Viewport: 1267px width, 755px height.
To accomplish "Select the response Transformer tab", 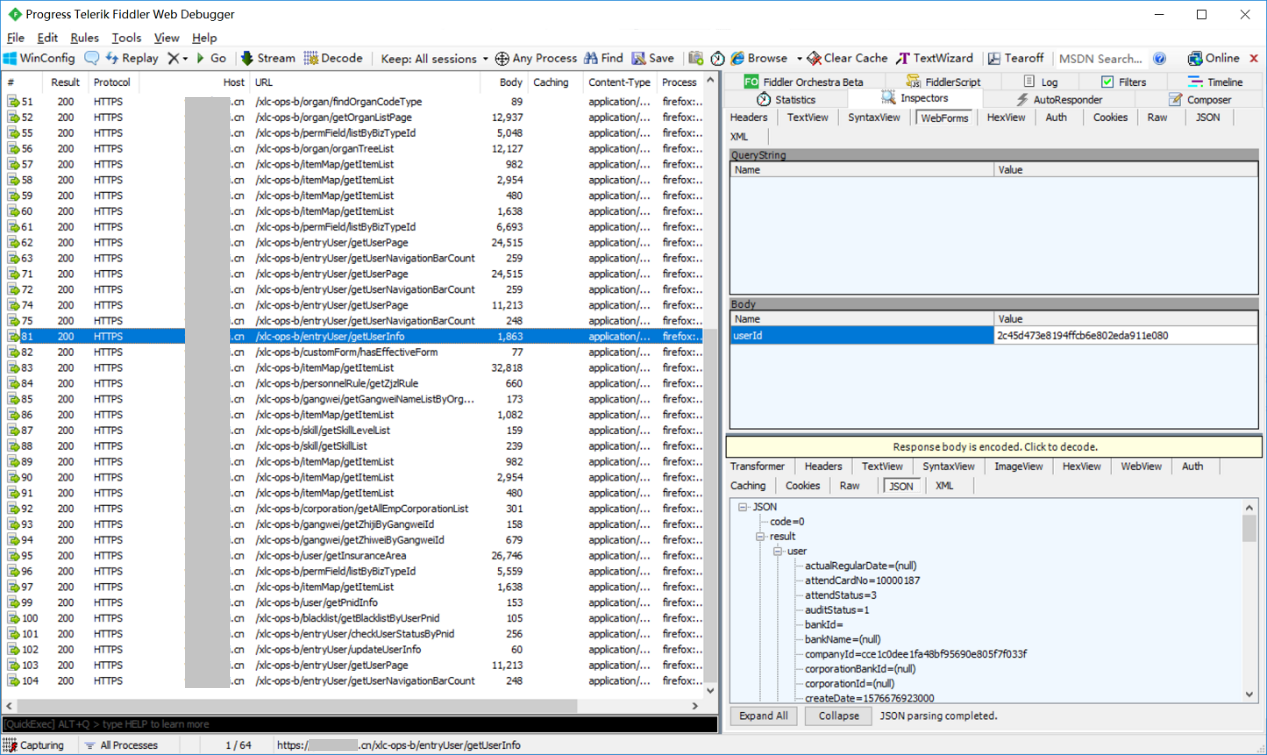I will coord(757,466).
